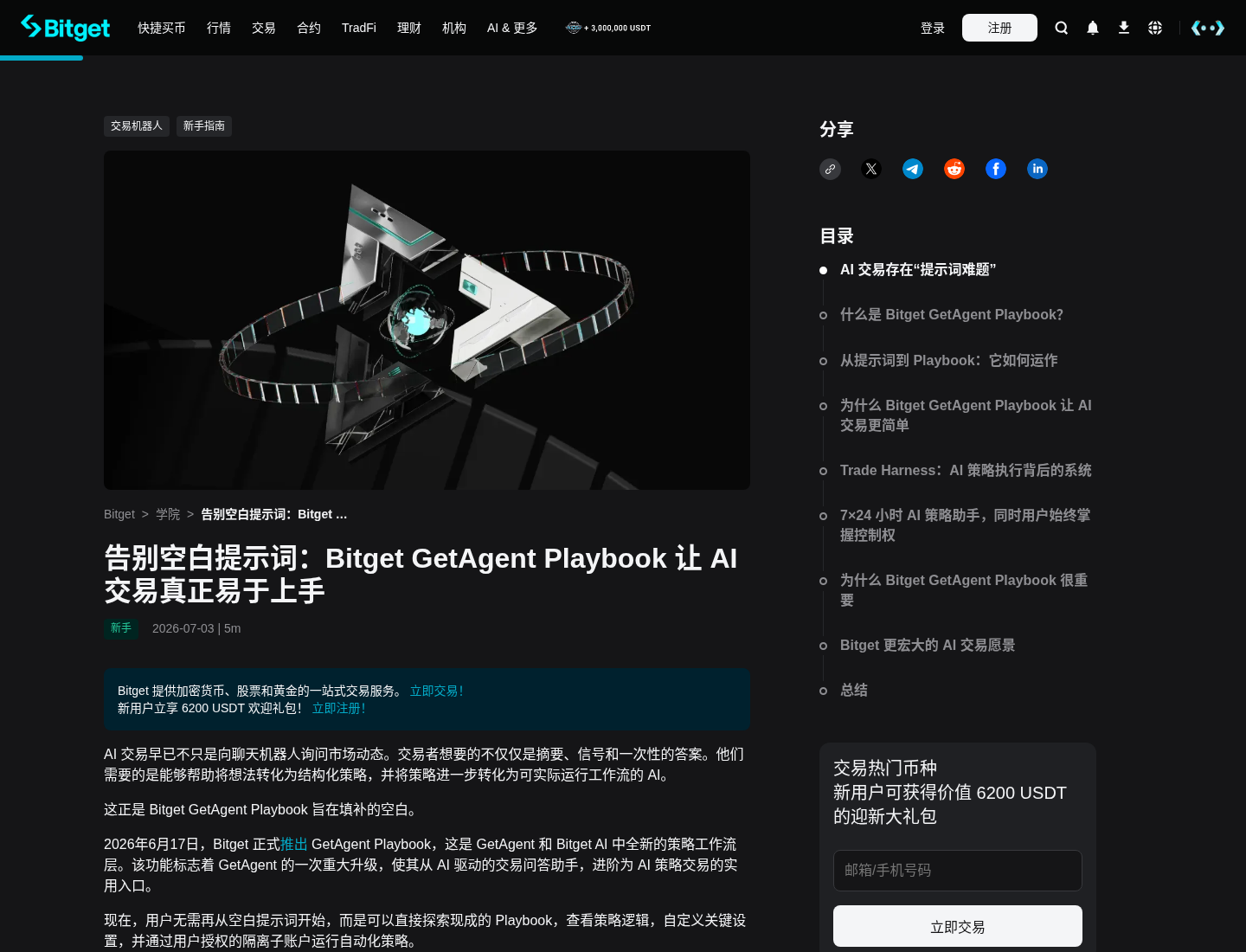Image resolution: width=1246 pixels, height=952 pixels.
Task: Click the 新手 level badge
Action: tap(121, 628)
